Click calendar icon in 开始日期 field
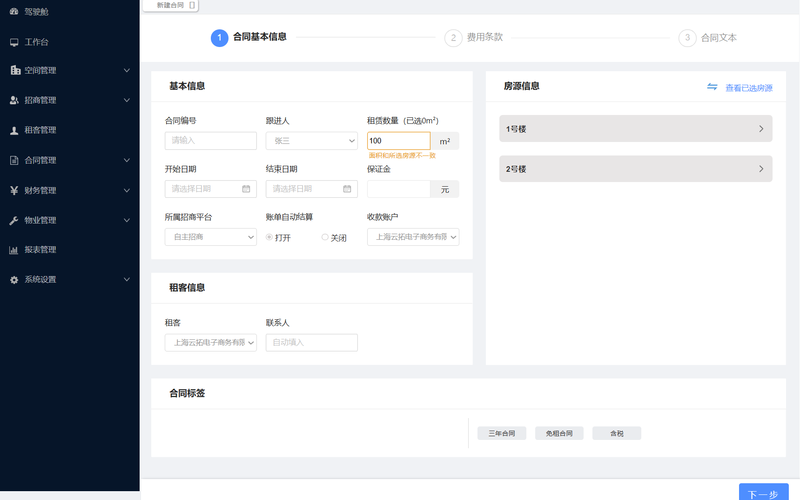Screen dimensions: 800x500 [x=246, y=189]
